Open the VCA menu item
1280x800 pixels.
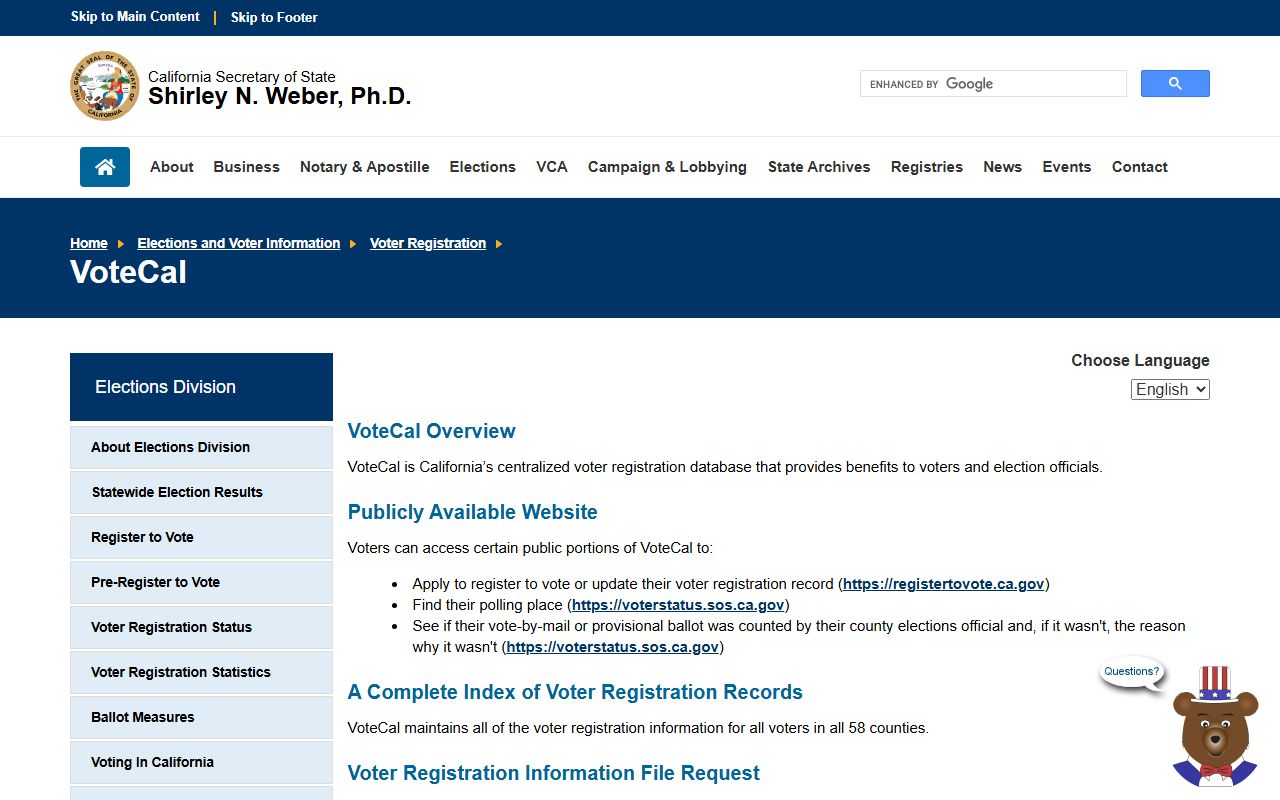[552, 167]
